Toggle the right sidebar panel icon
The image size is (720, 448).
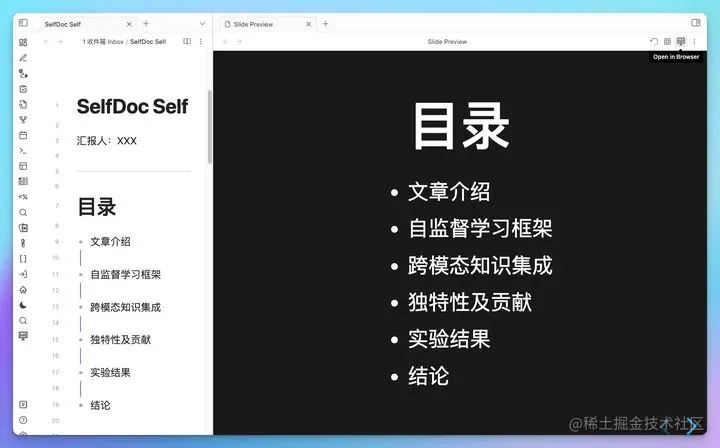(695, 22)
